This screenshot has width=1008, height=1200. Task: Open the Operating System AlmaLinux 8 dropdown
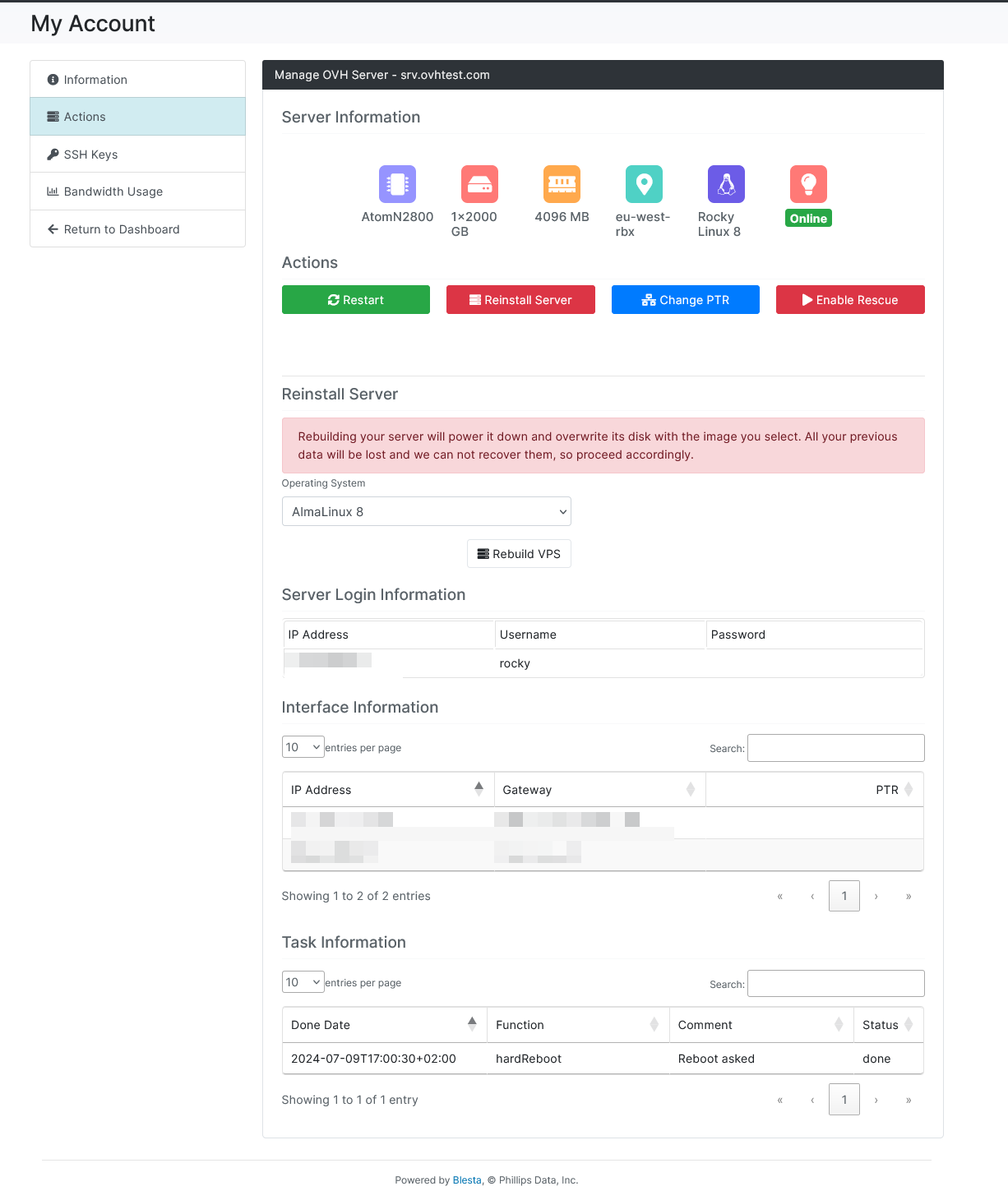click(x=427, y=511)
